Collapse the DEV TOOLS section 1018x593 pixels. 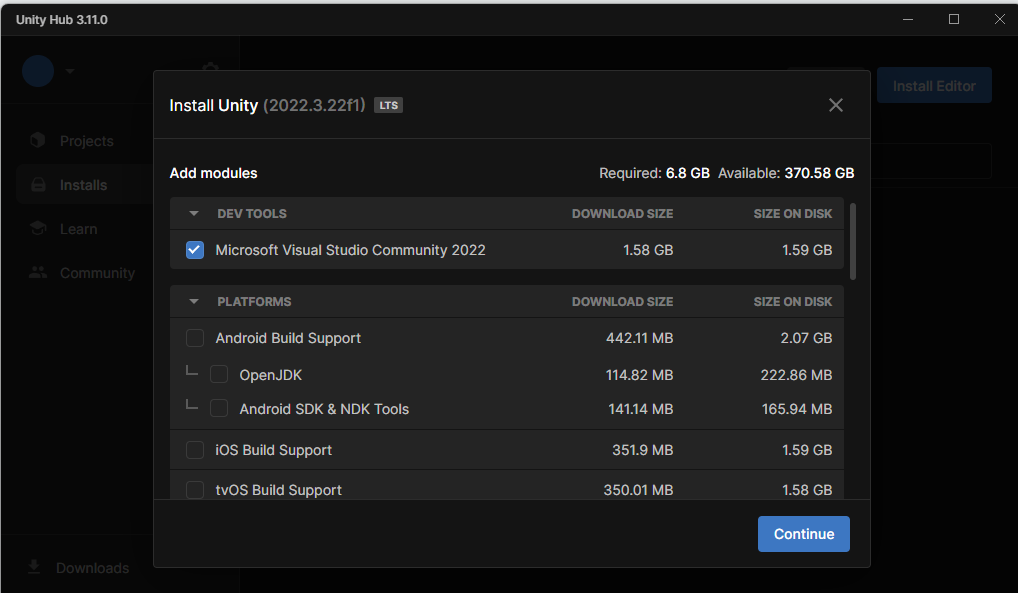pyautogui.click(x=193, y=214)
